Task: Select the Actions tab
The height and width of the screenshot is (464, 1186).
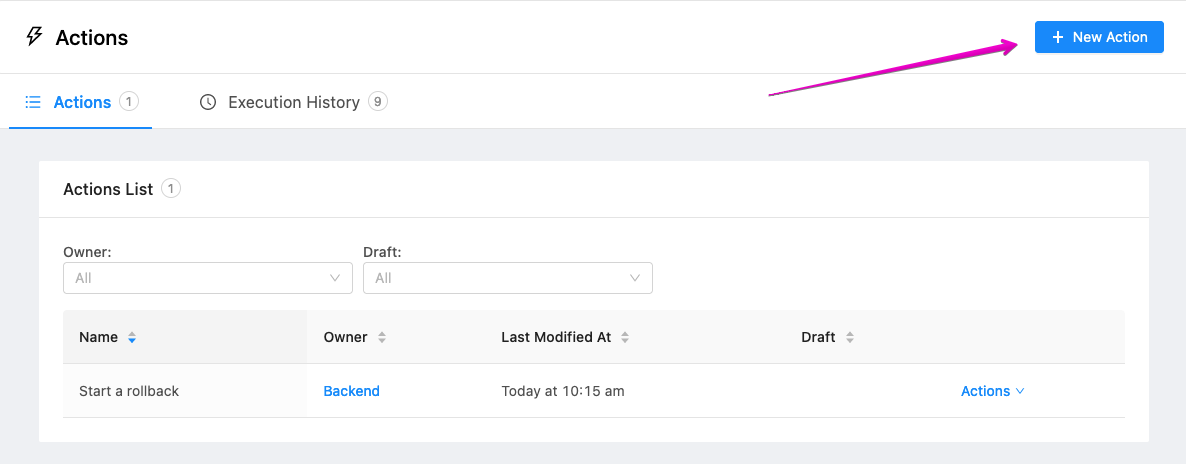Action: tap(81, 101)
